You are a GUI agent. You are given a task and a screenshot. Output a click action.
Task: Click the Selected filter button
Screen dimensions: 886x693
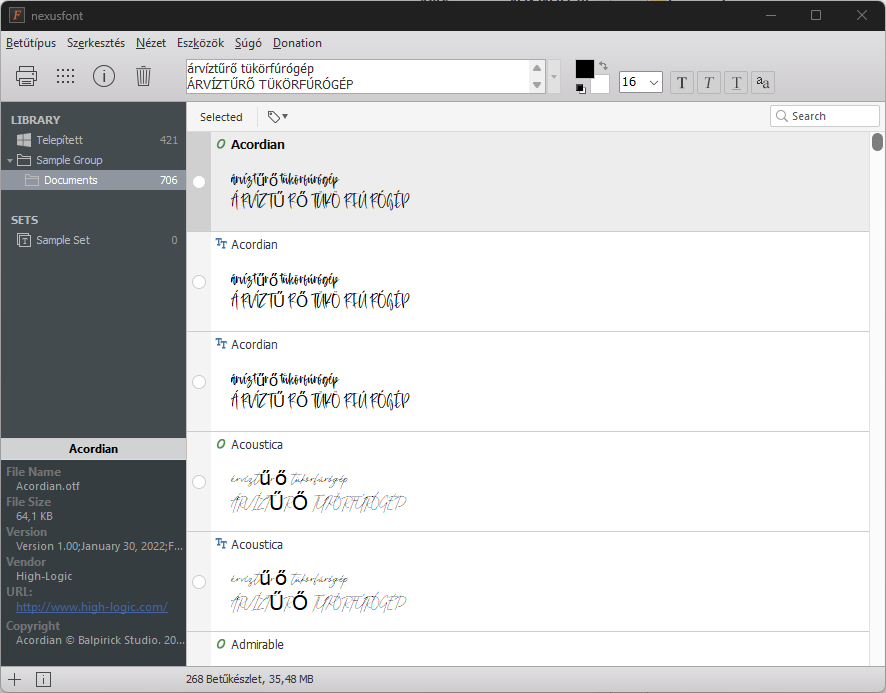click(x=221, y=117)
